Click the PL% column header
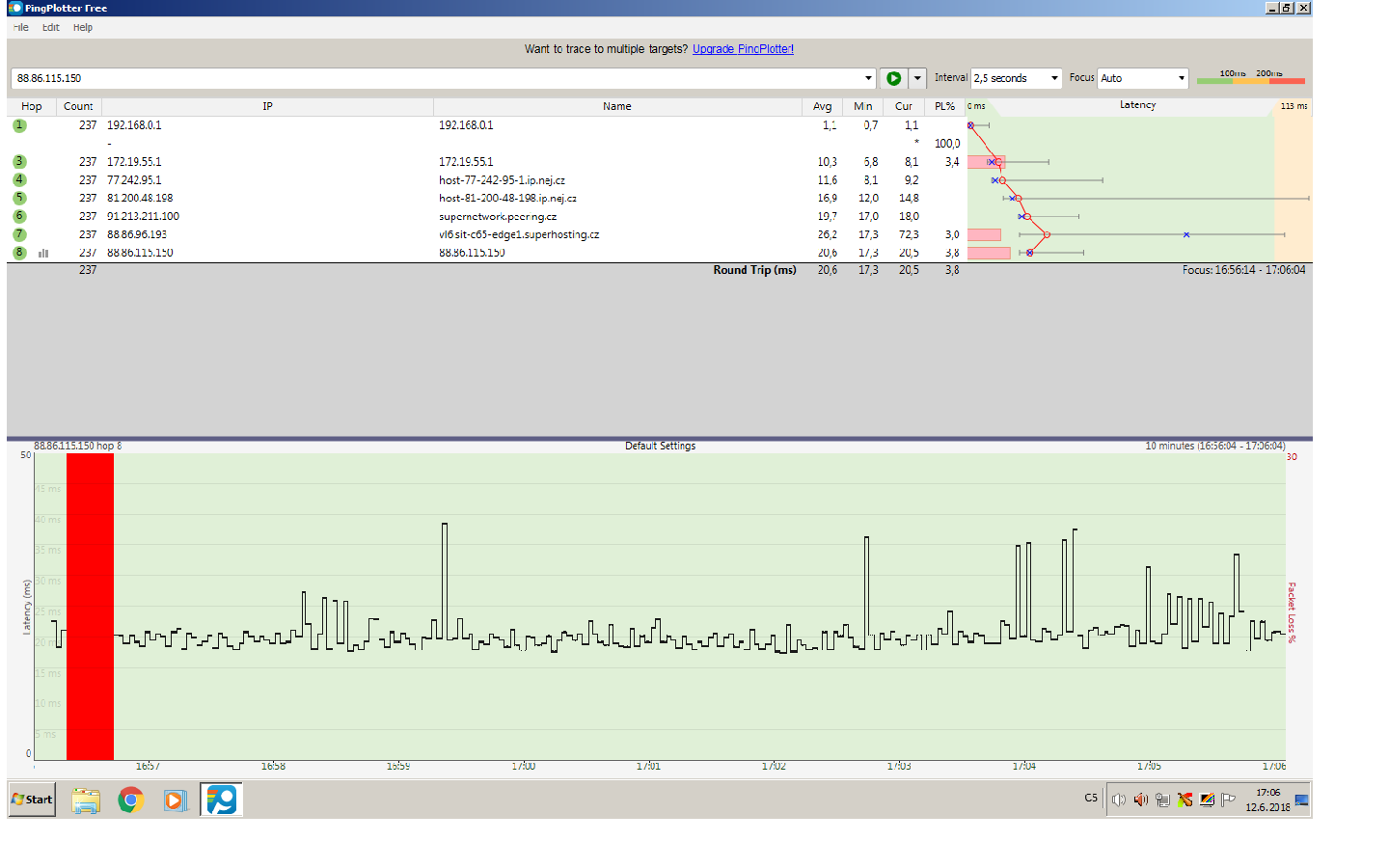 coord(944,106)
